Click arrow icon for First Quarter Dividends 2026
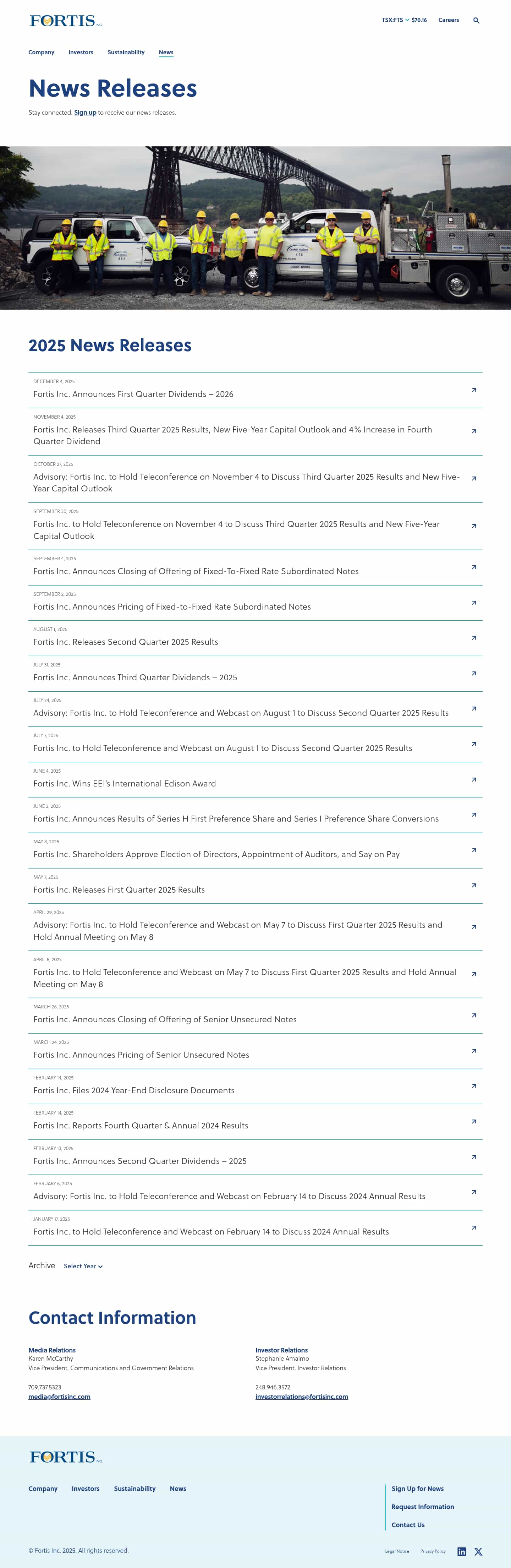 click(x=474, y=390)
